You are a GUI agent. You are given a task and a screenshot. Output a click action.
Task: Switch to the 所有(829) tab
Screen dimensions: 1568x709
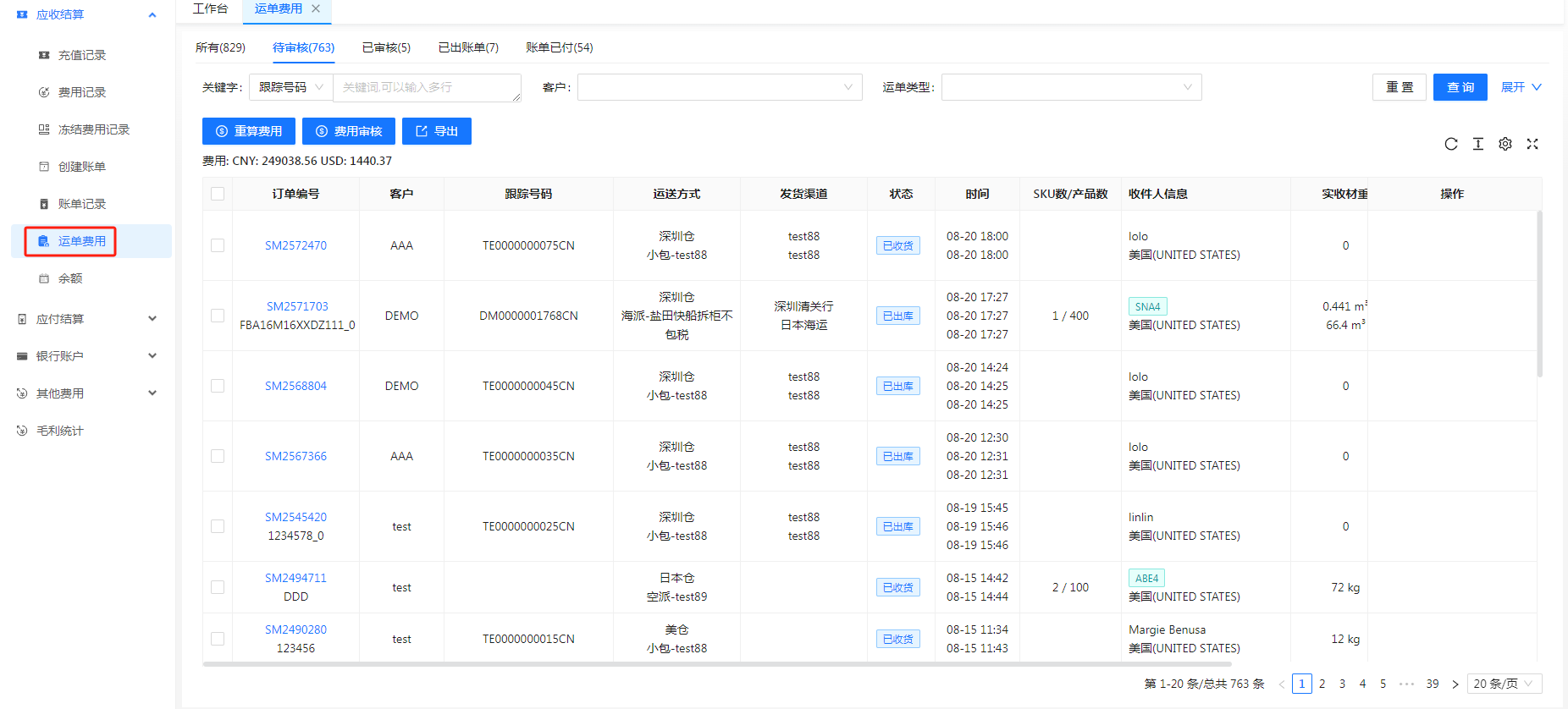click(220, 47)
